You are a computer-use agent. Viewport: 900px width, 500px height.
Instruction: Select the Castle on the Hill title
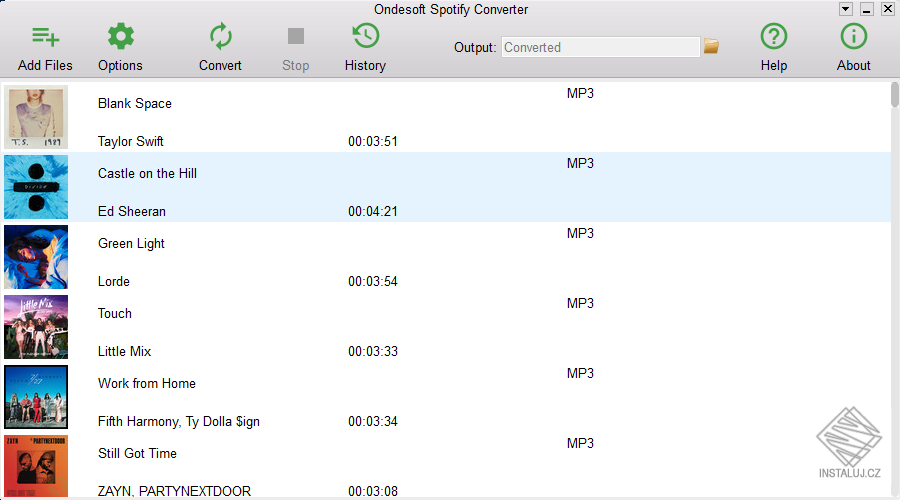point(148,173)
